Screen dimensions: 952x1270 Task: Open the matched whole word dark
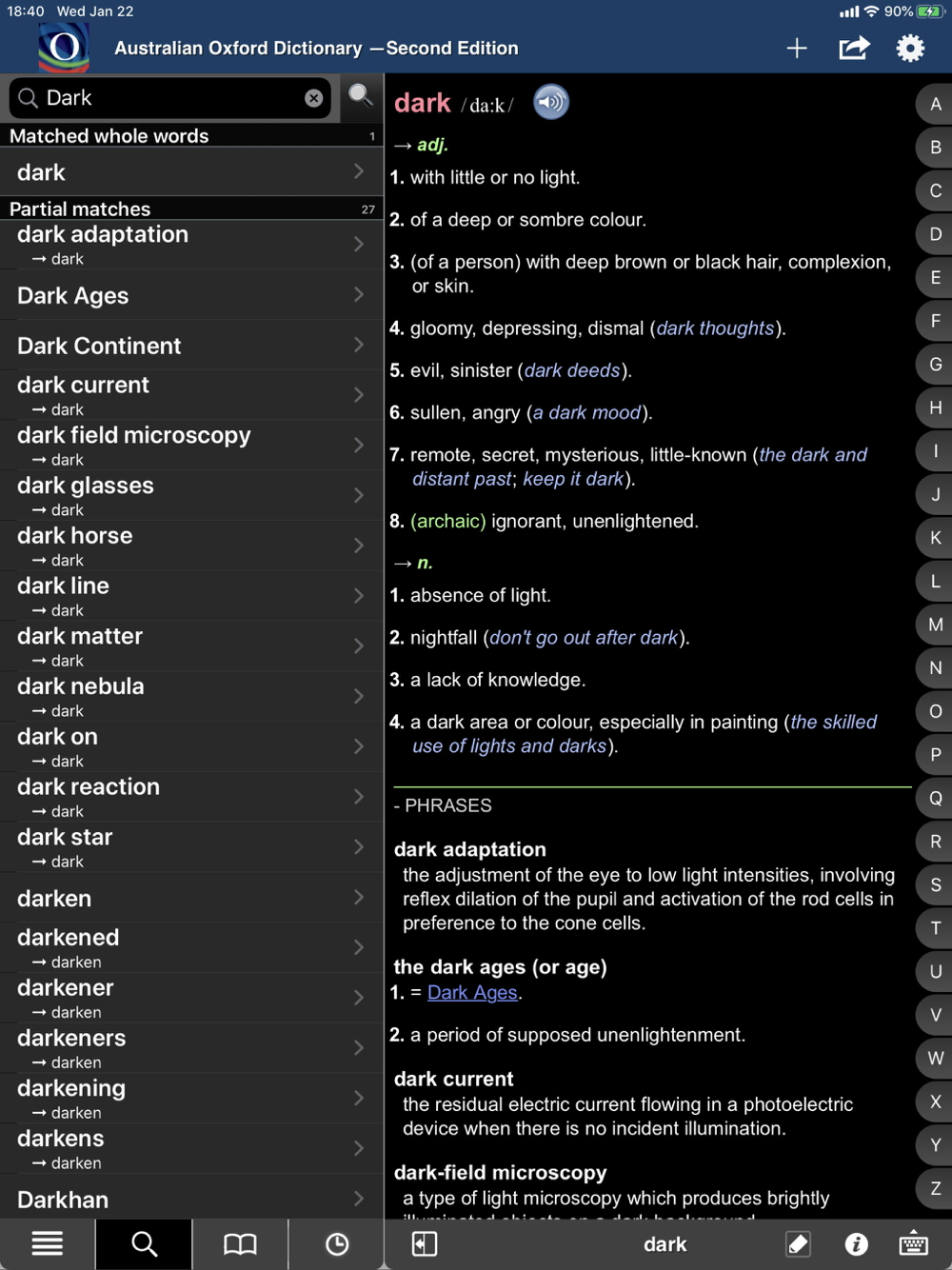pos(190,172)
